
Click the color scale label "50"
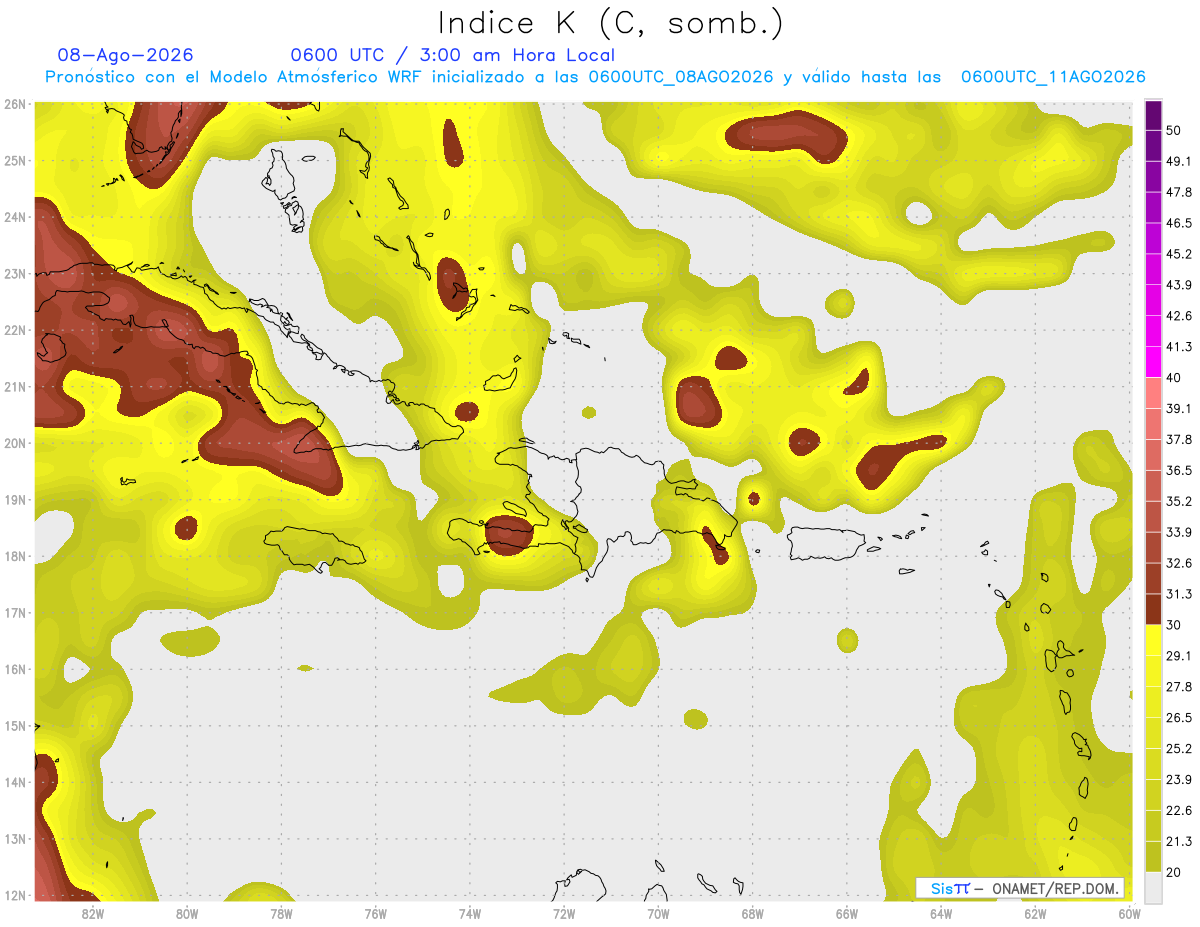click(1174, 130)
